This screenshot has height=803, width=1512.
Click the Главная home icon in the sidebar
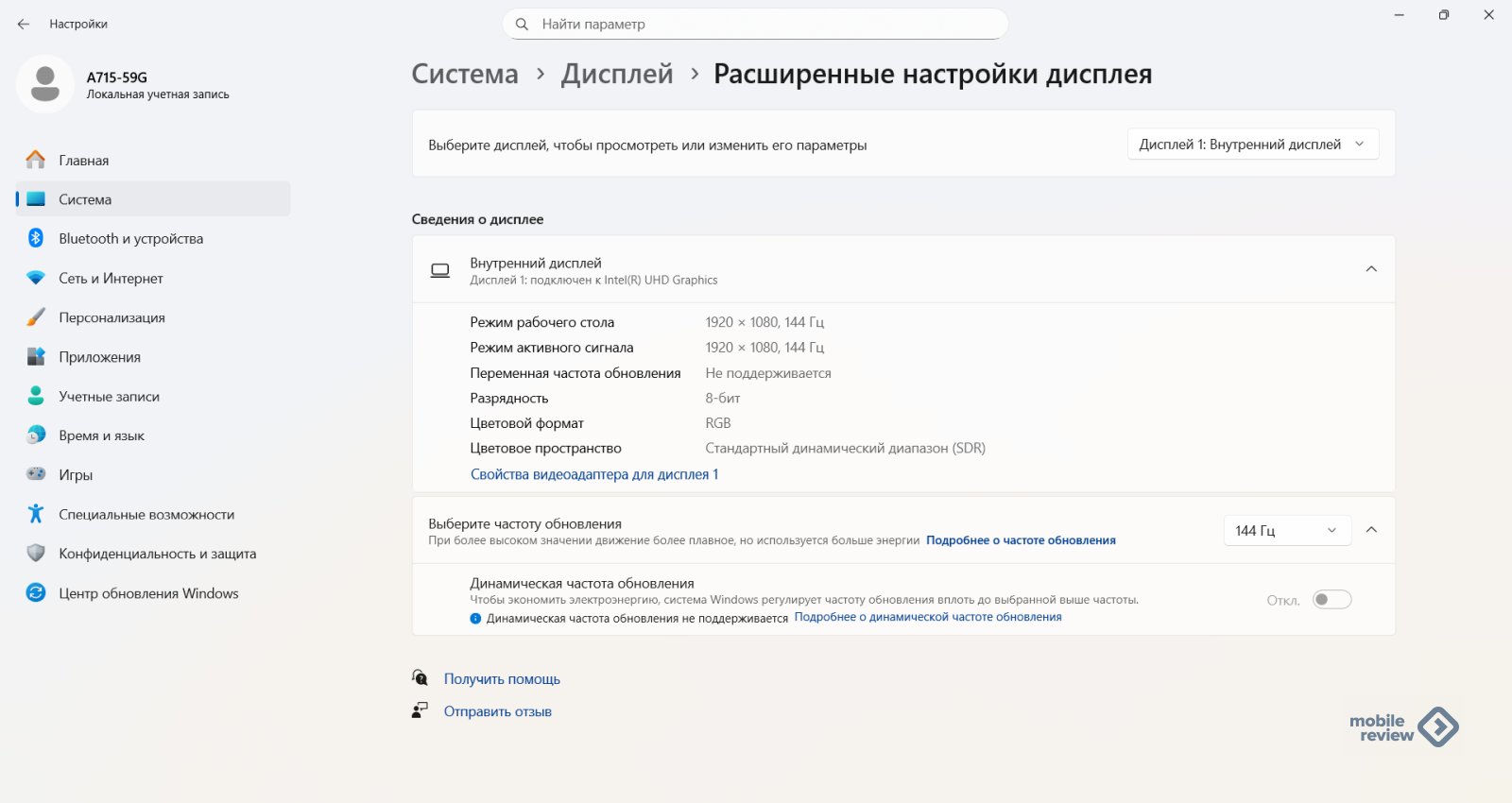point(36,160)
